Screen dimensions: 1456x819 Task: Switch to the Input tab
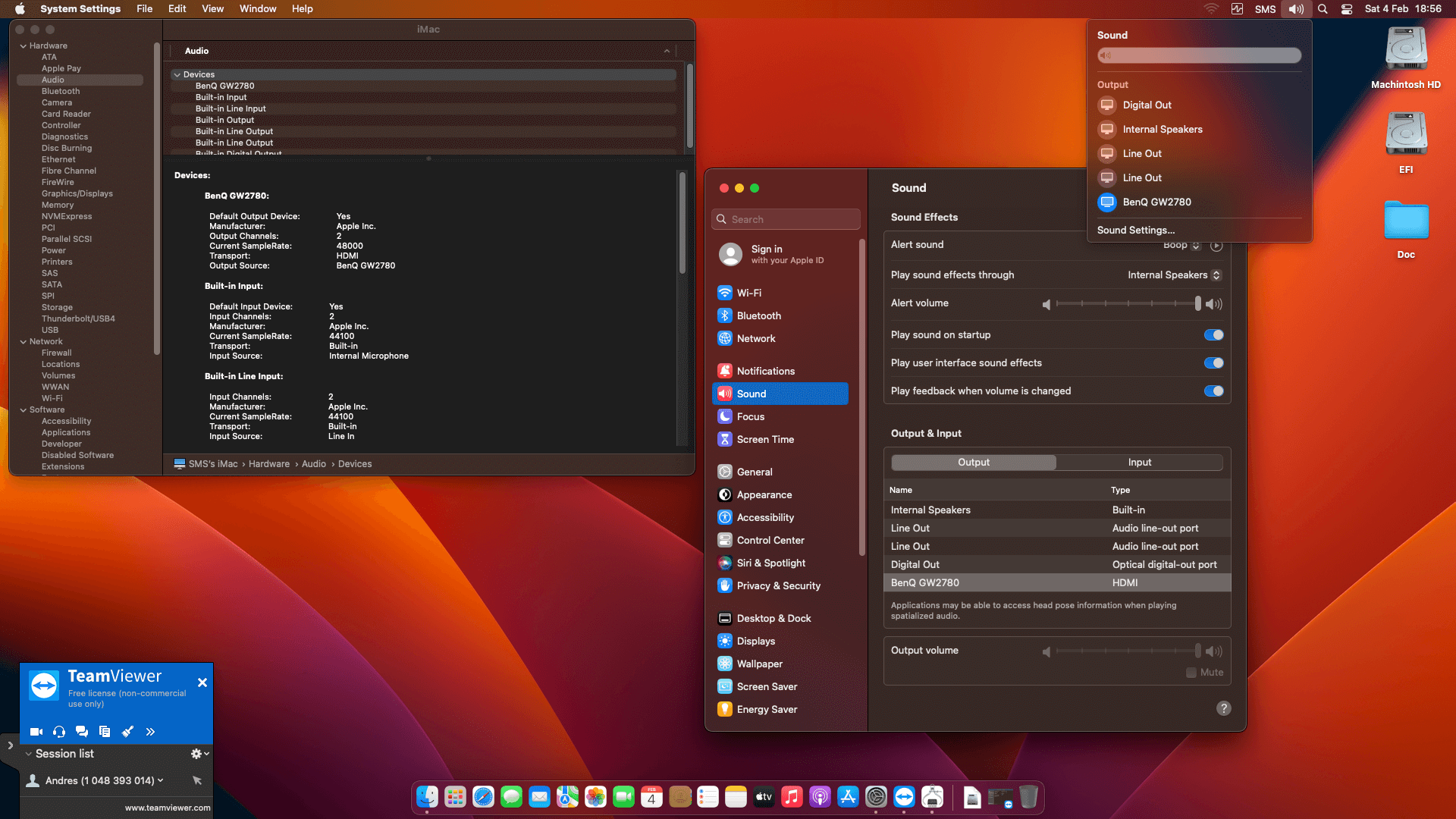(x=1139, y=463)
